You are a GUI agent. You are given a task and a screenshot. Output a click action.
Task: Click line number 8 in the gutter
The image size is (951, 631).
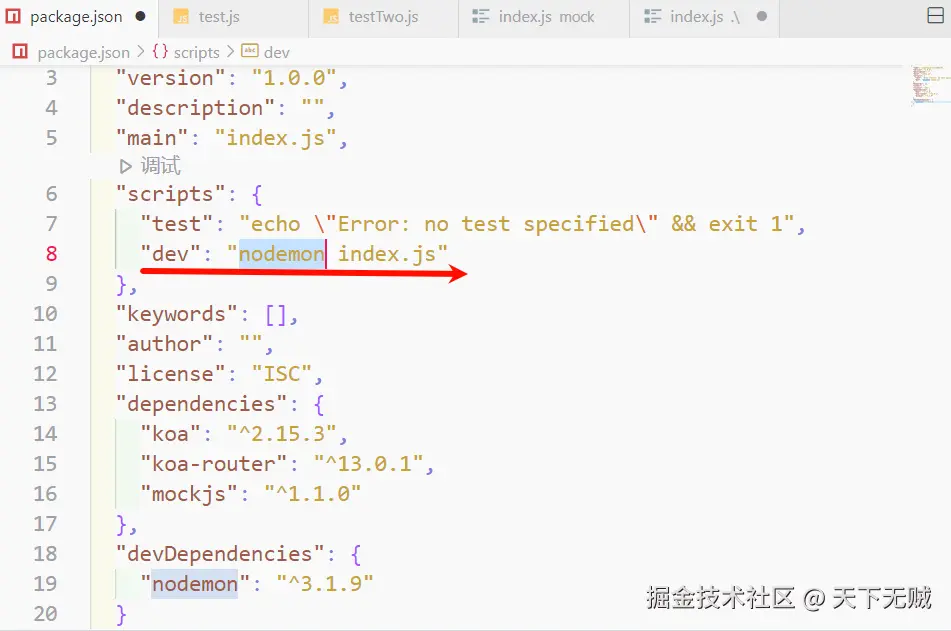52,254
